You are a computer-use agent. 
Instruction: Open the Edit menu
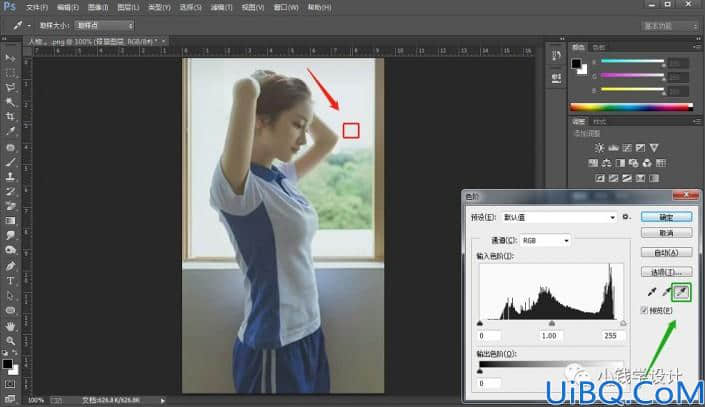[x=67, y=7]
